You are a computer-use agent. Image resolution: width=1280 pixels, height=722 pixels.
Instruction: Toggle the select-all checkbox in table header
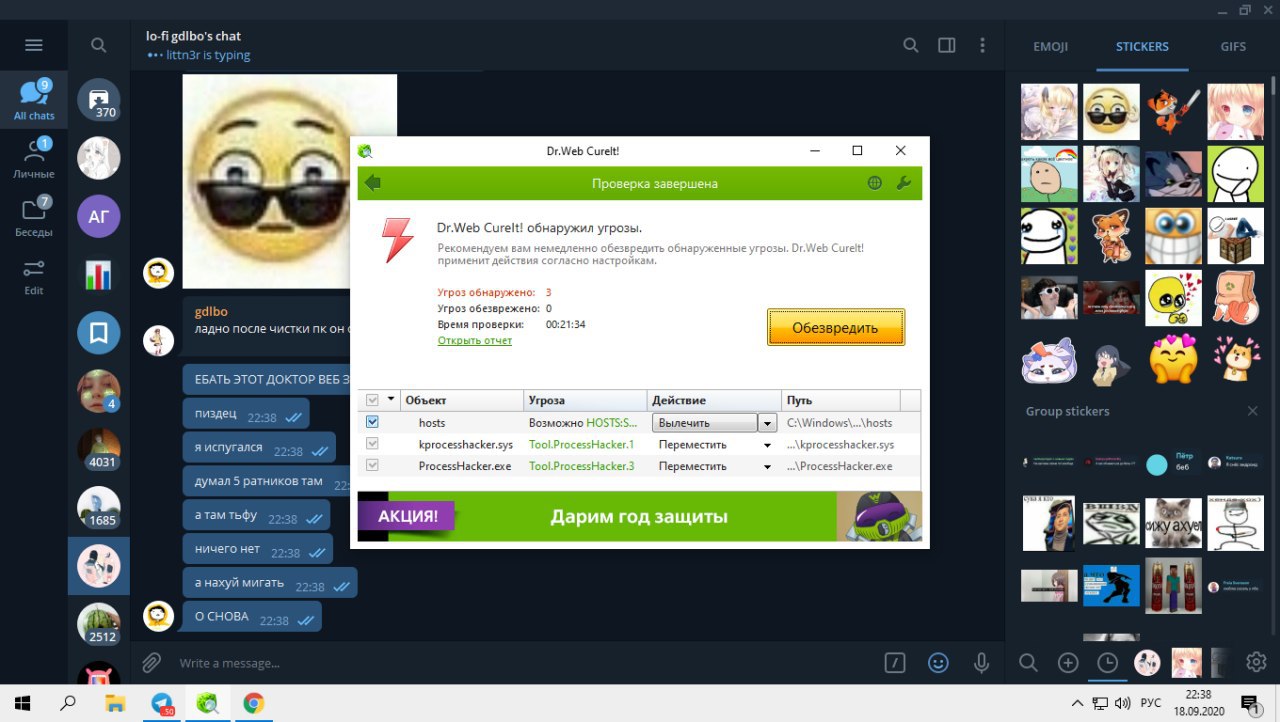tap(373, 399)
